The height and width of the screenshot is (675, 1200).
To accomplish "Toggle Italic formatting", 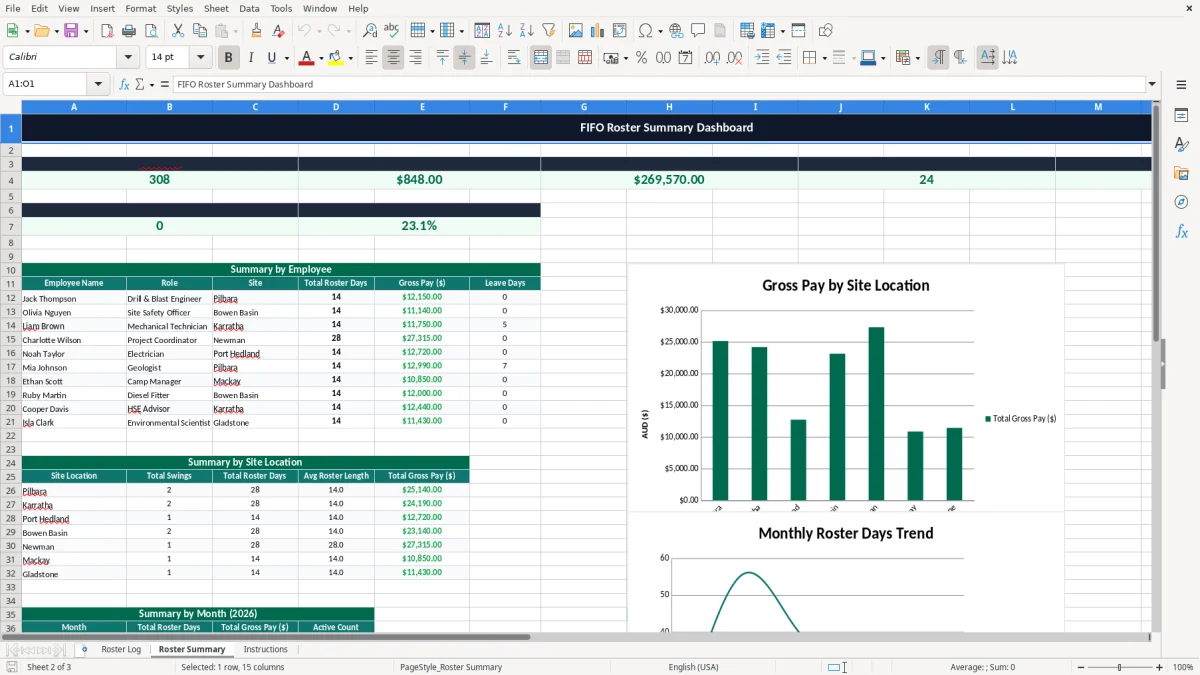I will [x=251, y=58].
